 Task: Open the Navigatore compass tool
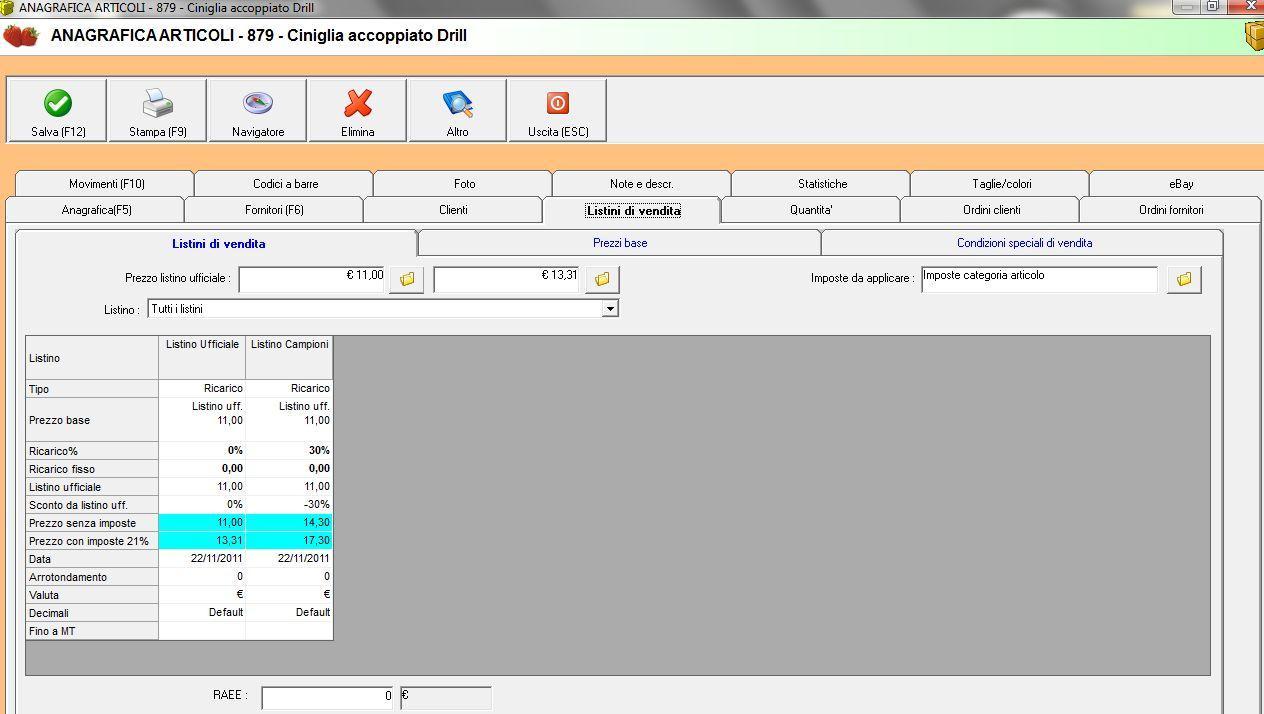[257, 111]
